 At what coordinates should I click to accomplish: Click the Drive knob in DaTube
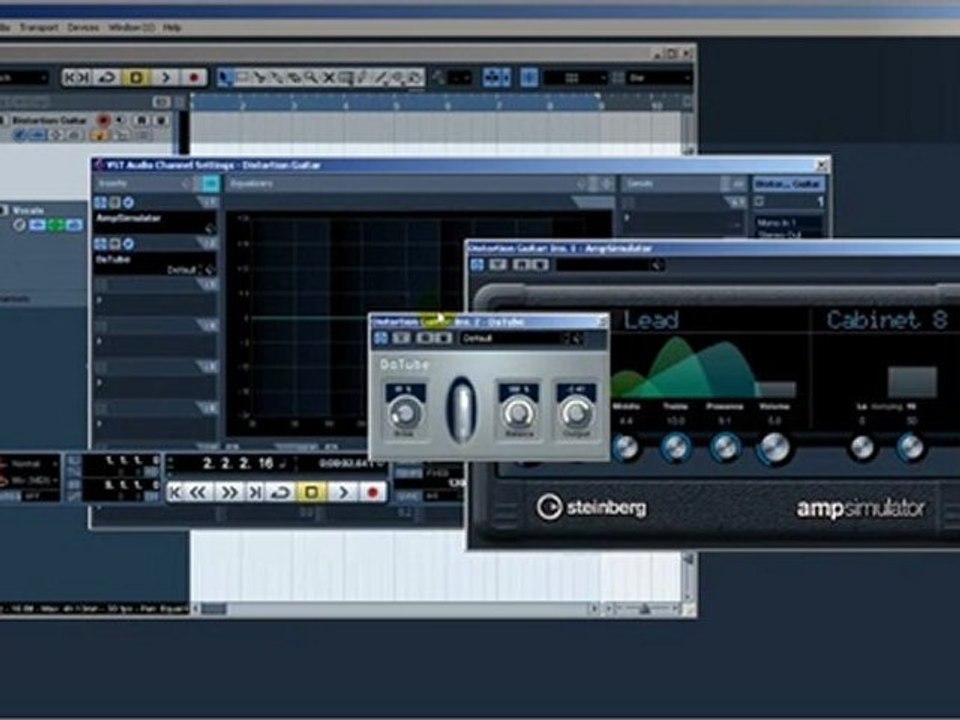coord(404,414)
